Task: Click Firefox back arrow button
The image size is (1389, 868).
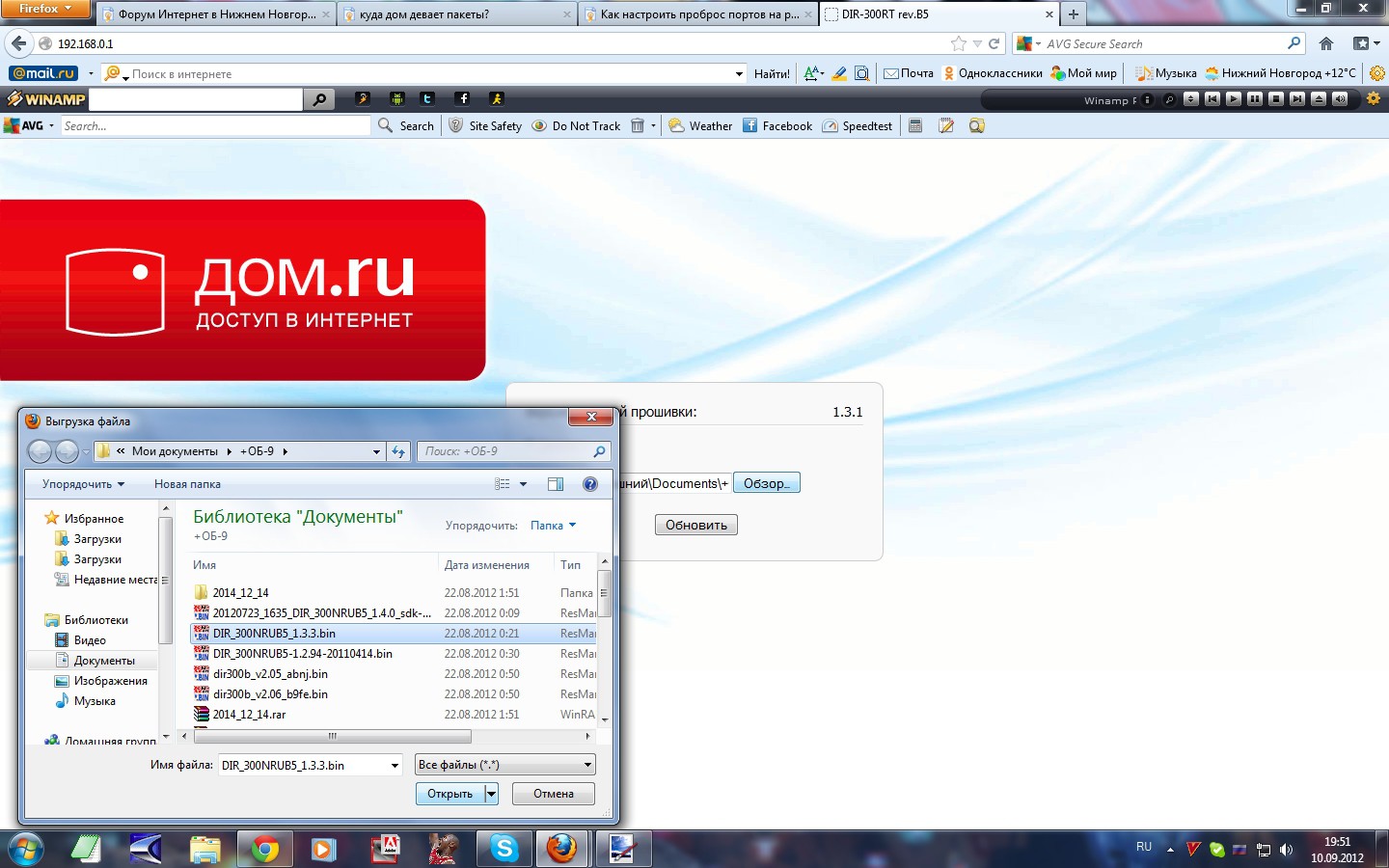Action: click(18, 43)
